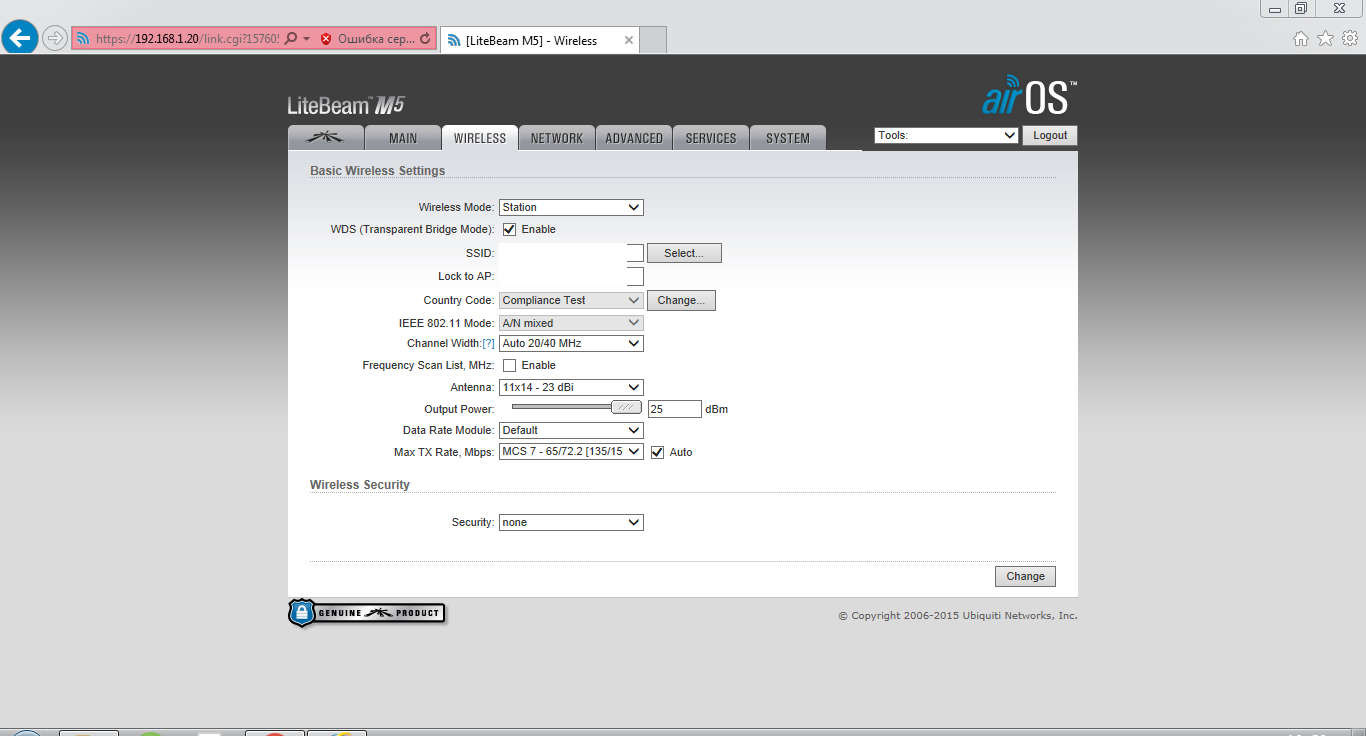Viewport: 1366px width, 736px height.
Task: Open the Wireless Mode dropdown
Action: coord(571,208)
